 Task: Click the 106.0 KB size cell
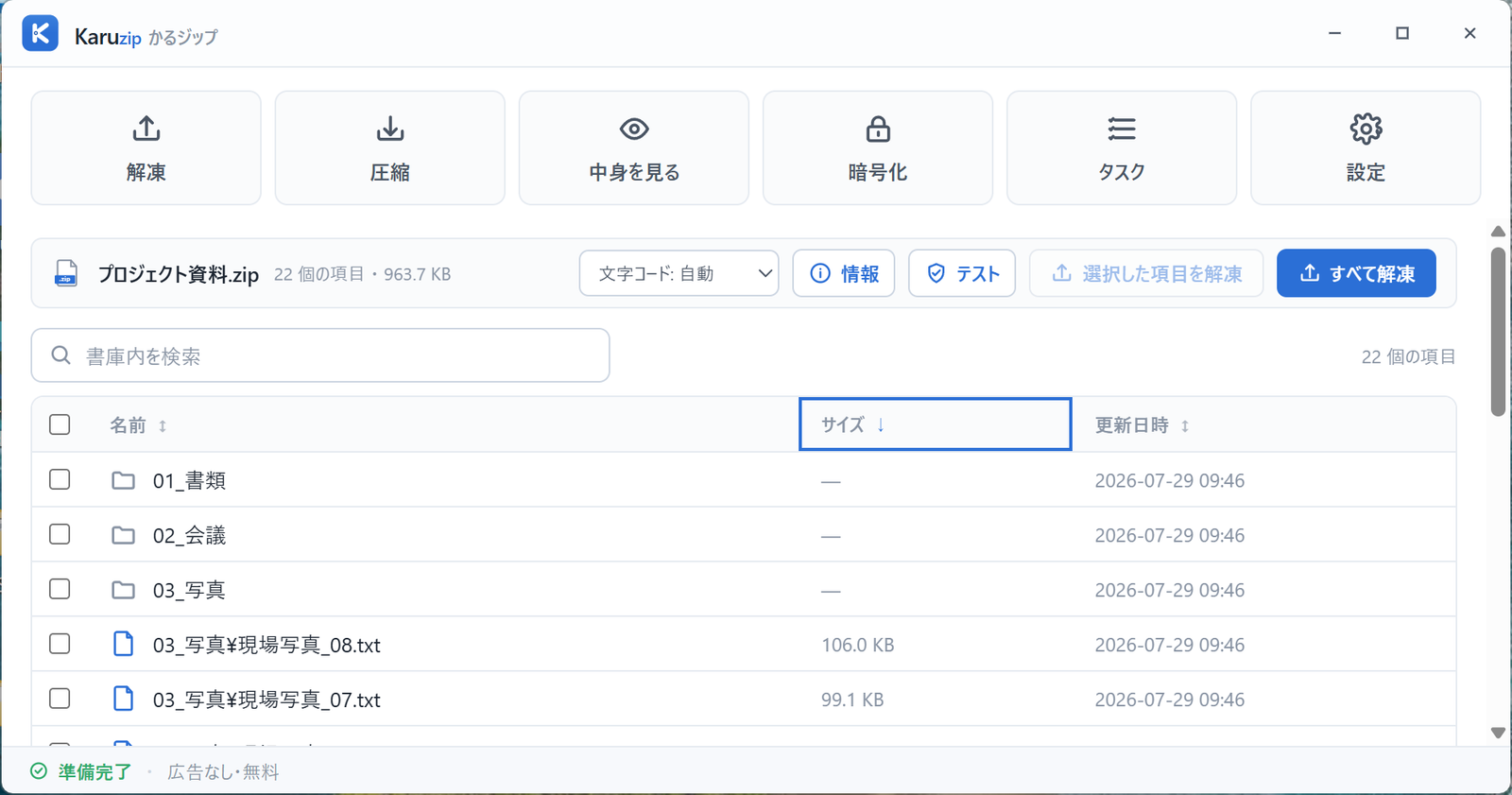tap(857, 645)
